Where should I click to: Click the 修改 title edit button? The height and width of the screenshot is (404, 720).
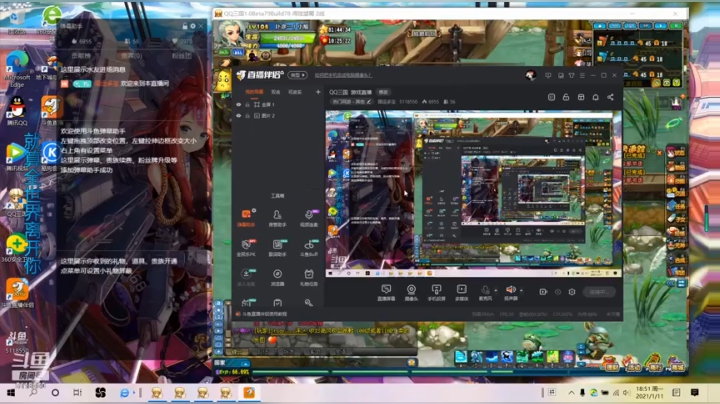(383, 92)
